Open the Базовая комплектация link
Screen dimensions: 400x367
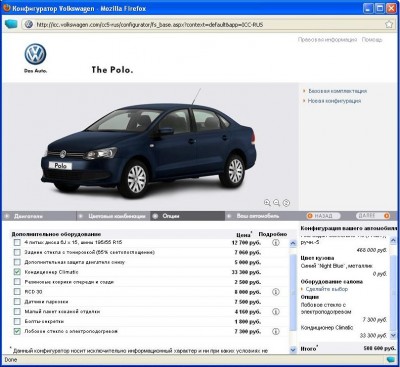click(x=337, y=91)
